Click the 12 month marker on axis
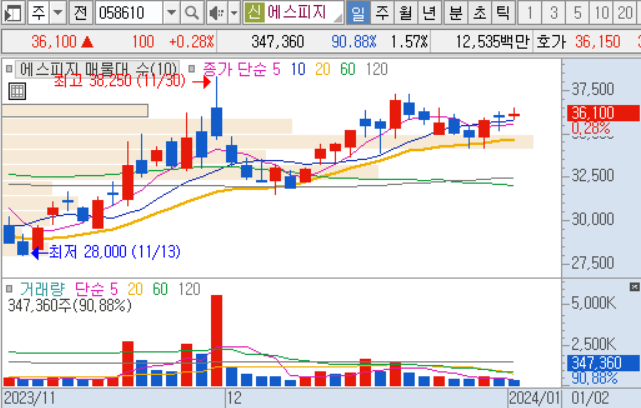The height and width of the screenshot is (408, 641). click(x=234, y=398)
